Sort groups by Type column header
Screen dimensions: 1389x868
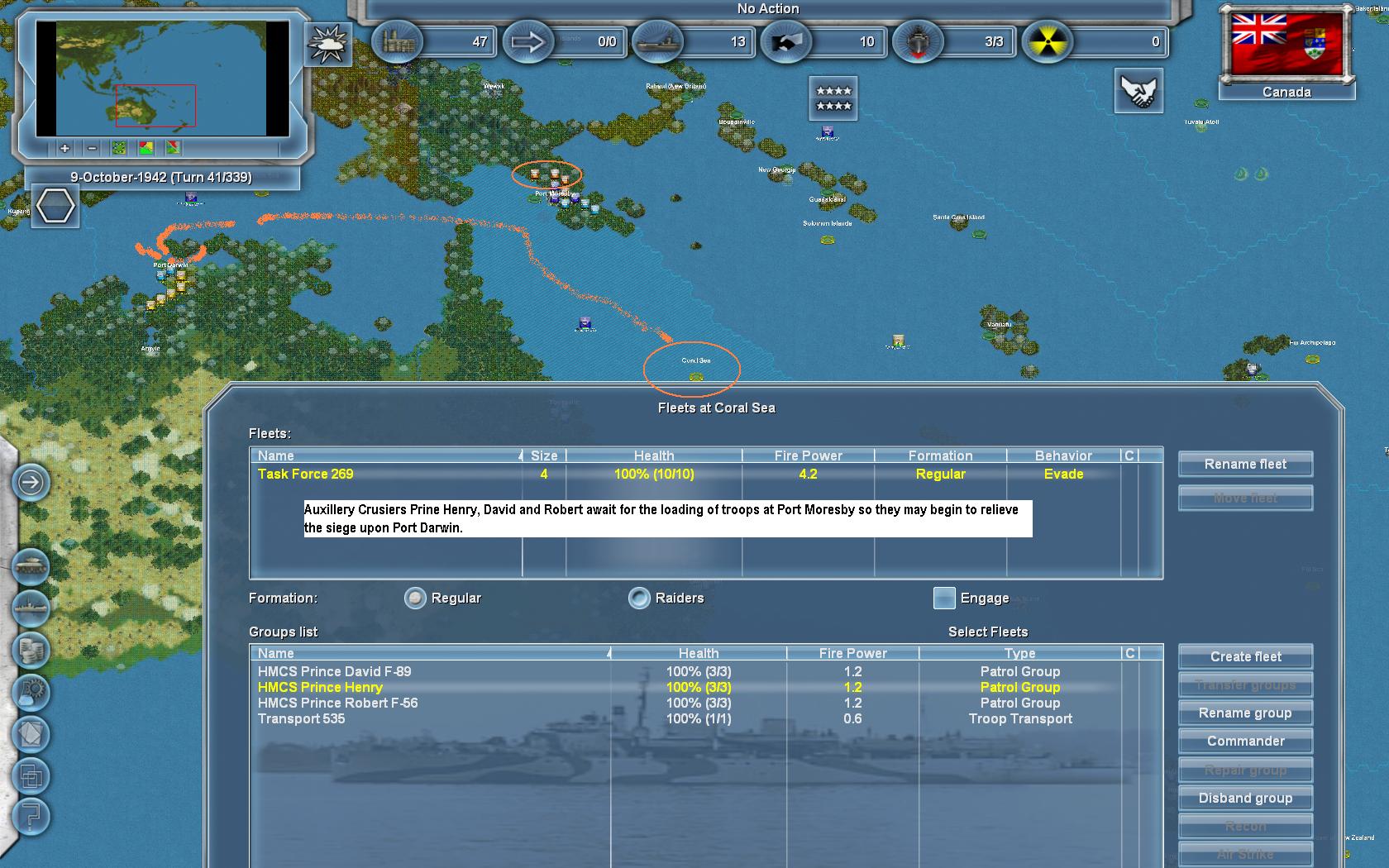pyautogui.click(x=1019, y=653)
